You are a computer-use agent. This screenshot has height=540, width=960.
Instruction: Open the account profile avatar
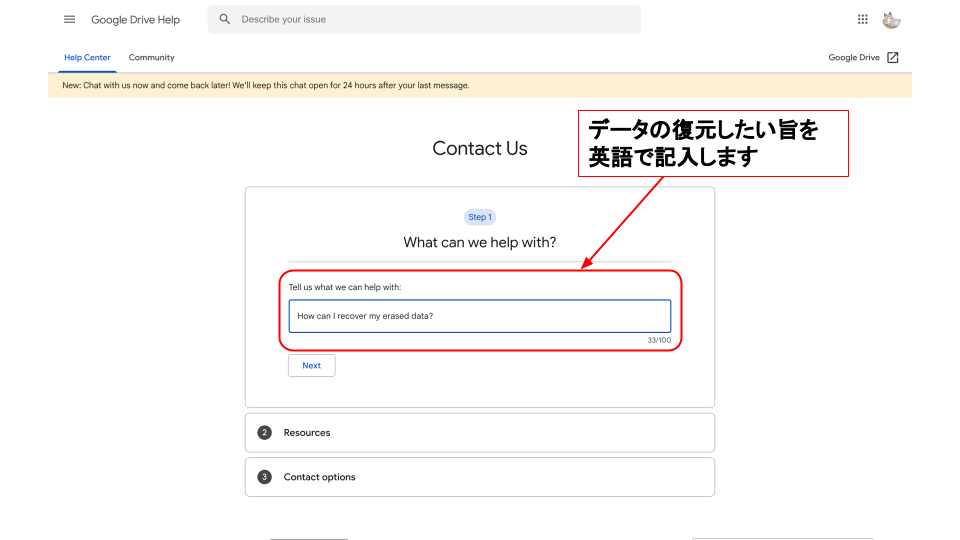point(891,19)
